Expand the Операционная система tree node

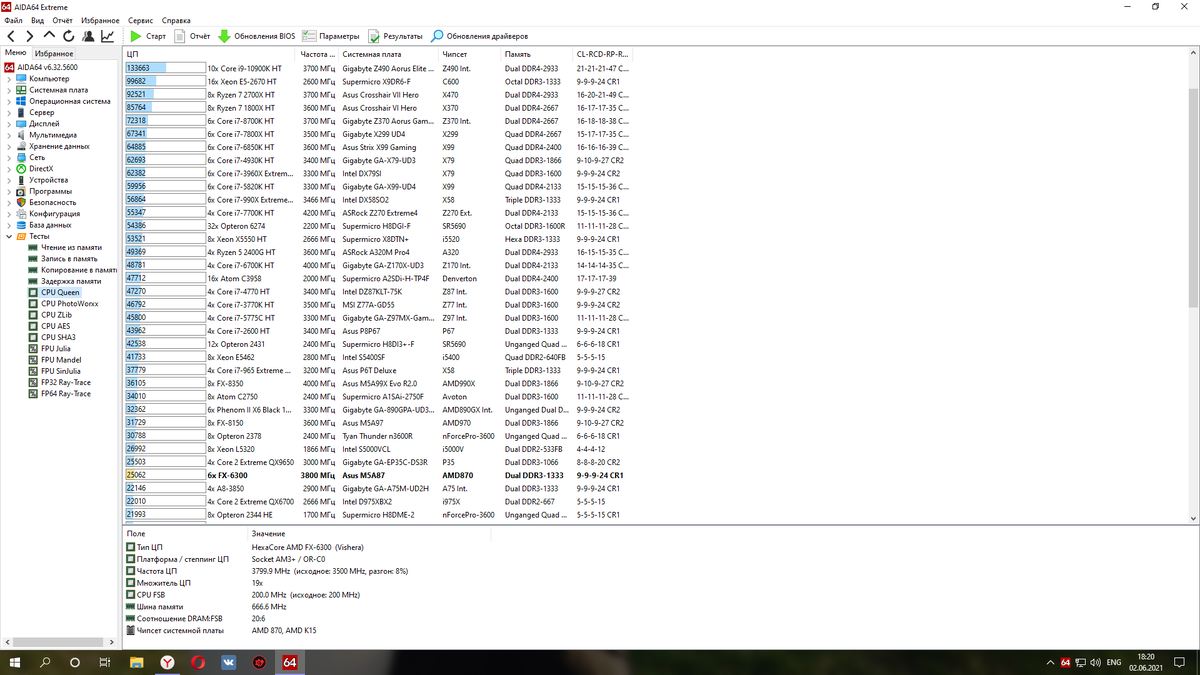[9, 101]
